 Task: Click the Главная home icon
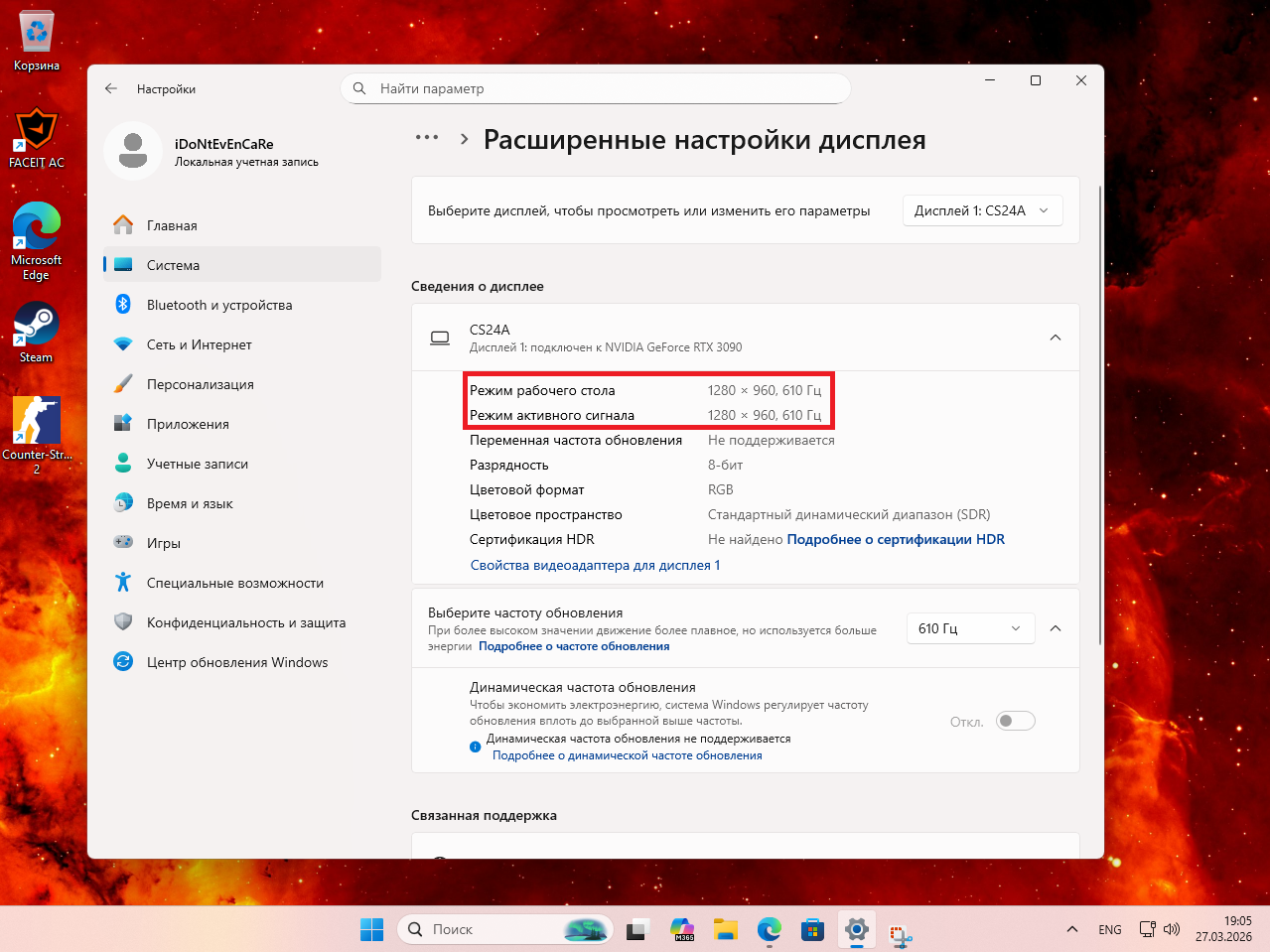coord(123,225)
